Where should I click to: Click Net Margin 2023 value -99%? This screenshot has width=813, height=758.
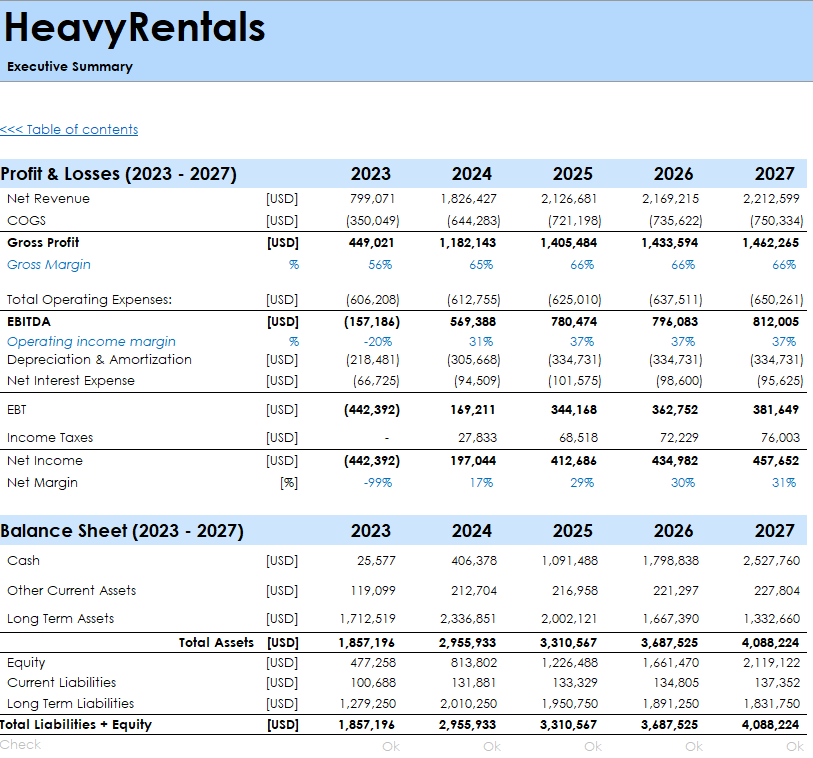[x=378, y=483]
